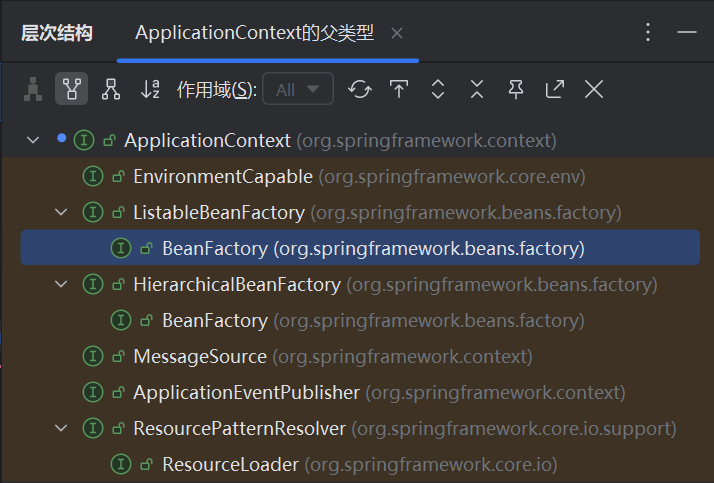
Task: Collapse the HierarchicalBeanFactory node
Action: tap(61, 284)
